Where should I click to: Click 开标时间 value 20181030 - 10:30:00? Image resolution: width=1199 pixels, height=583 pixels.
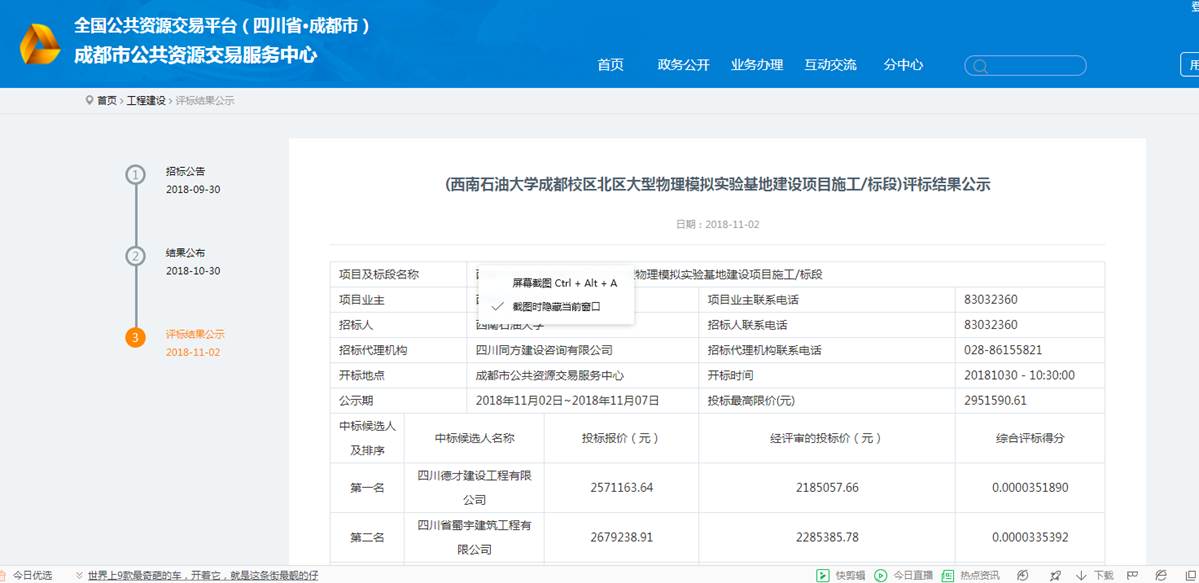[1019, 376]
